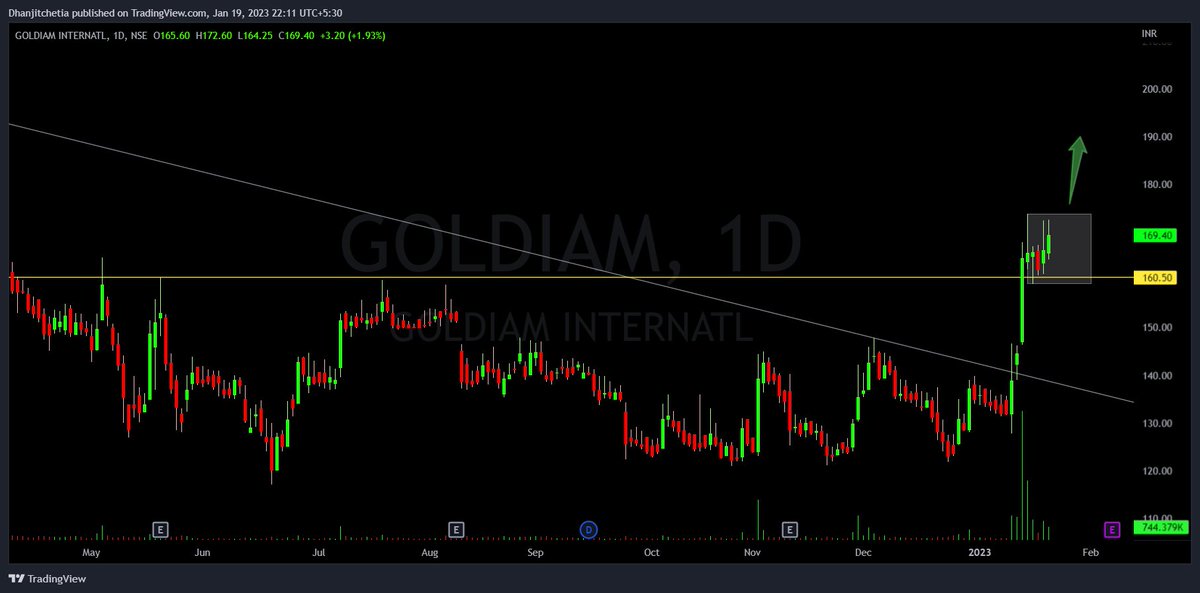
Task: Click the 200.00 price axis label
Action: [x=1156, y=89]
